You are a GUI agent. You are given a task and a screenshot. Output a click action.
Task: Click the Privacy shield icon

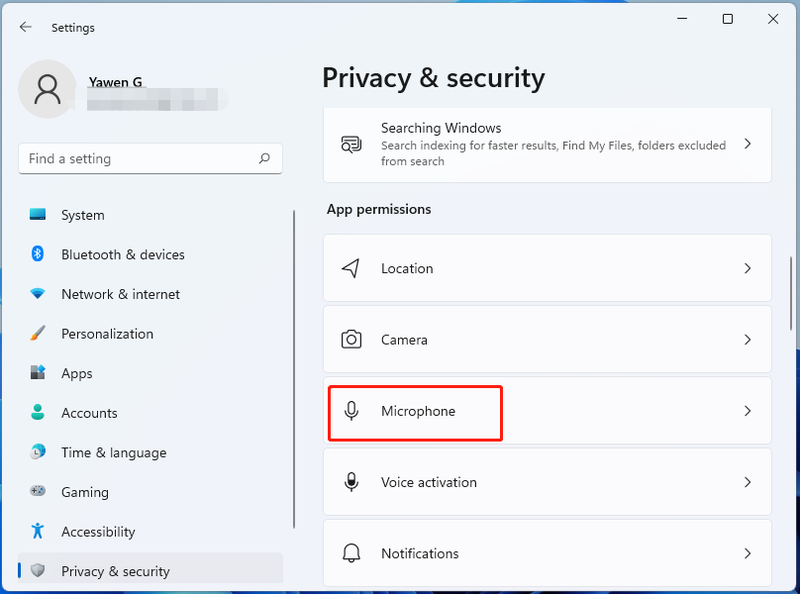click(x=38, y=570)
